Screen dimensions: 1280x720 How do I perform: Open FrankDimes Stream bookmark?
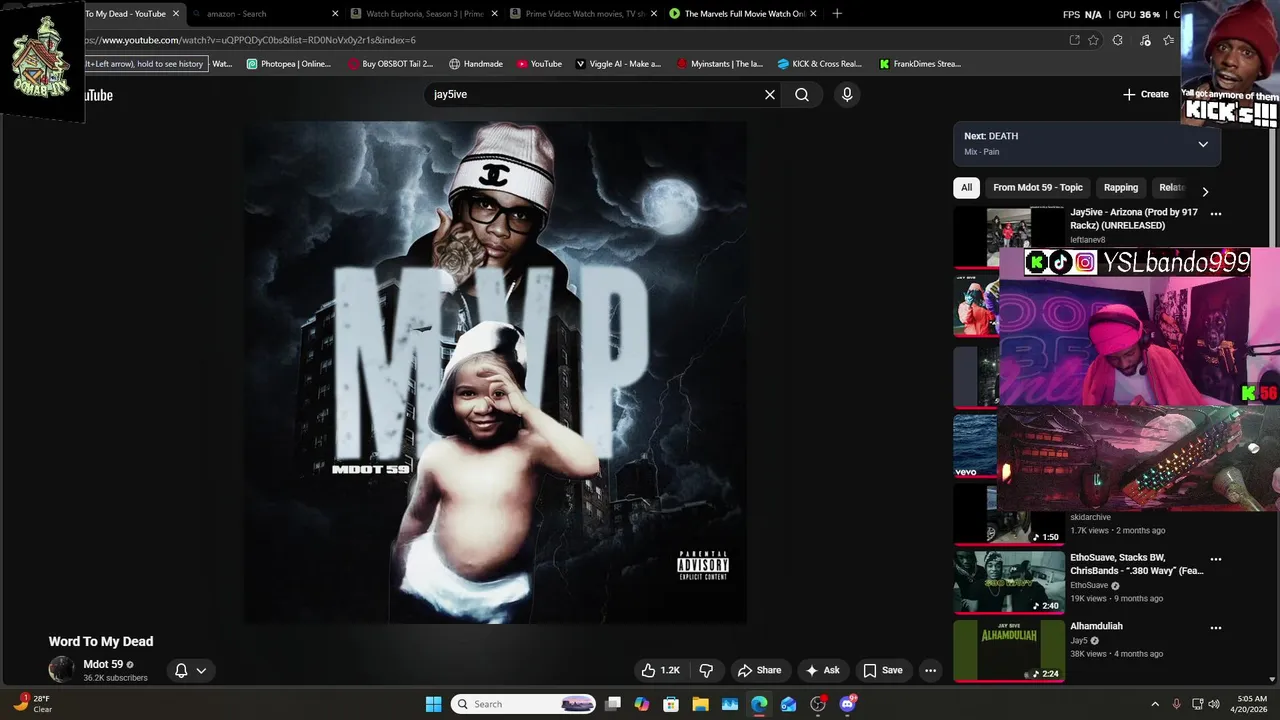(920, 64)
